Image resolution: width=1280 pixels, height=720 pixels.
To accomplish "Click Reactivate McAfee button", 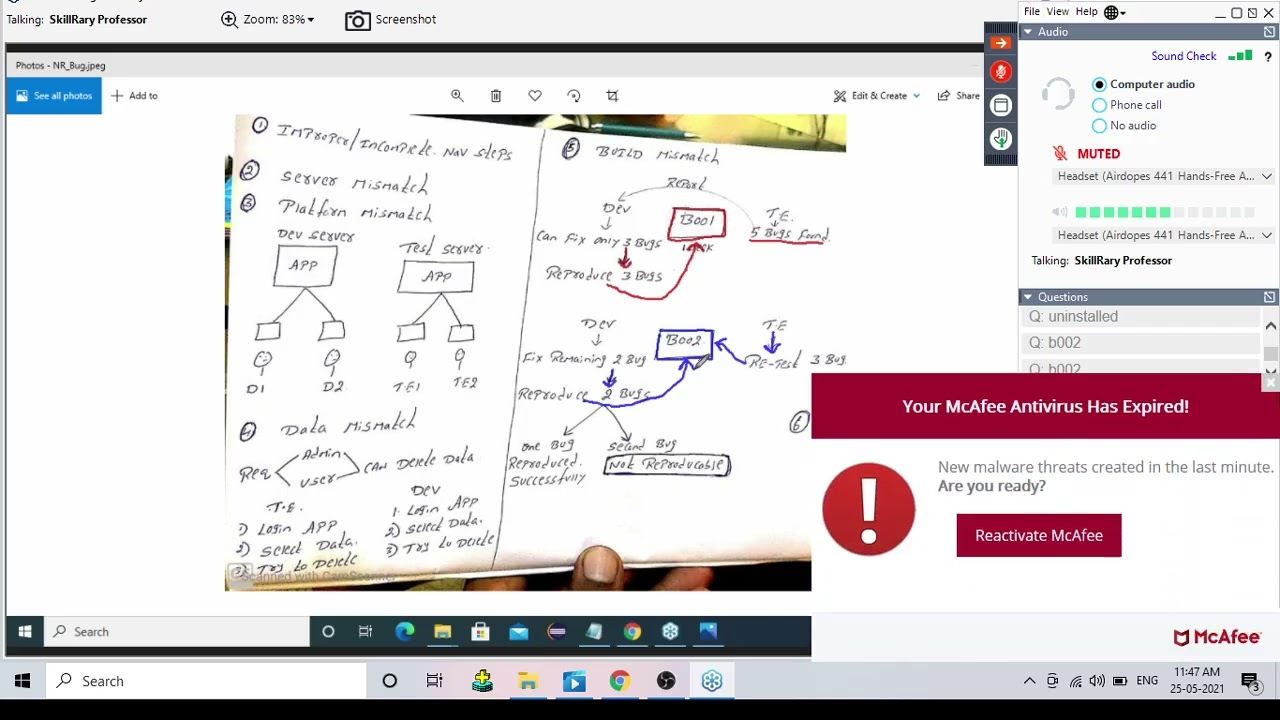I will [x=1039, y=536].
